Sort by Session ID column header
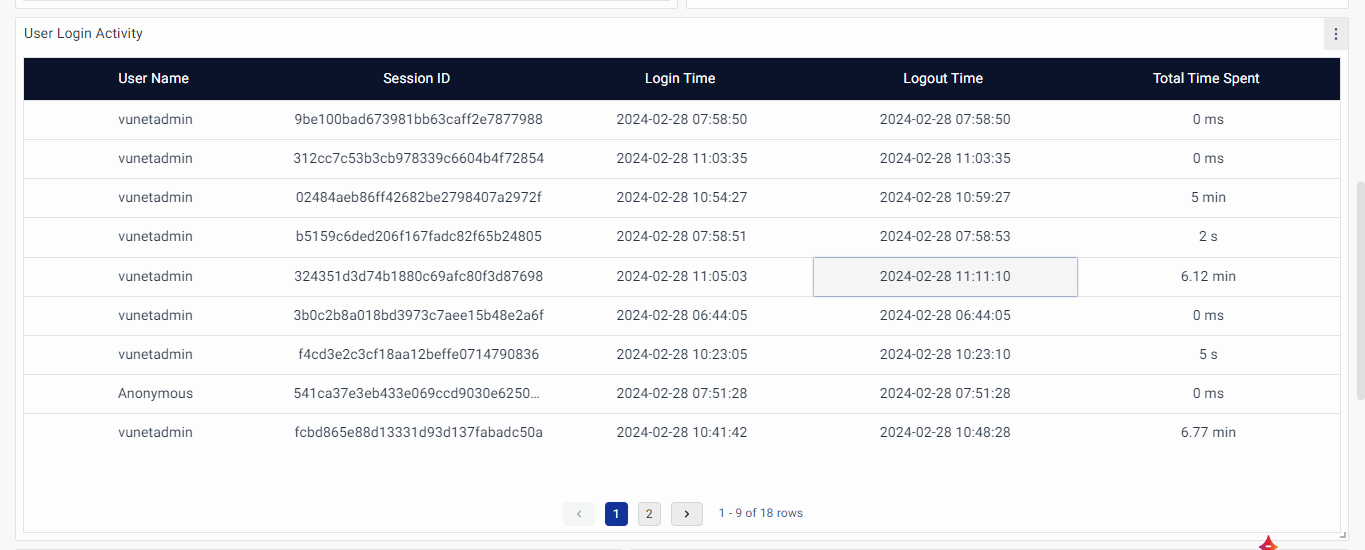 coord(416,79)
